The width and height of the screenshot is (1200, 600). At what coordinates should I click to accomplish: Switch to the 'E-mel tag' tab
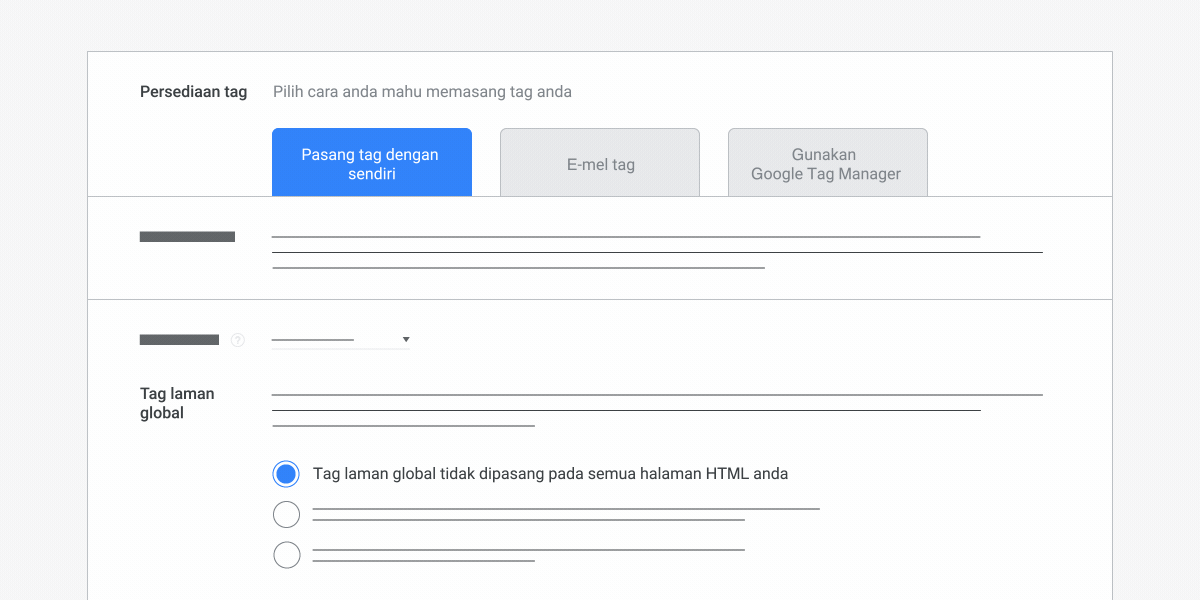point(600,162)
